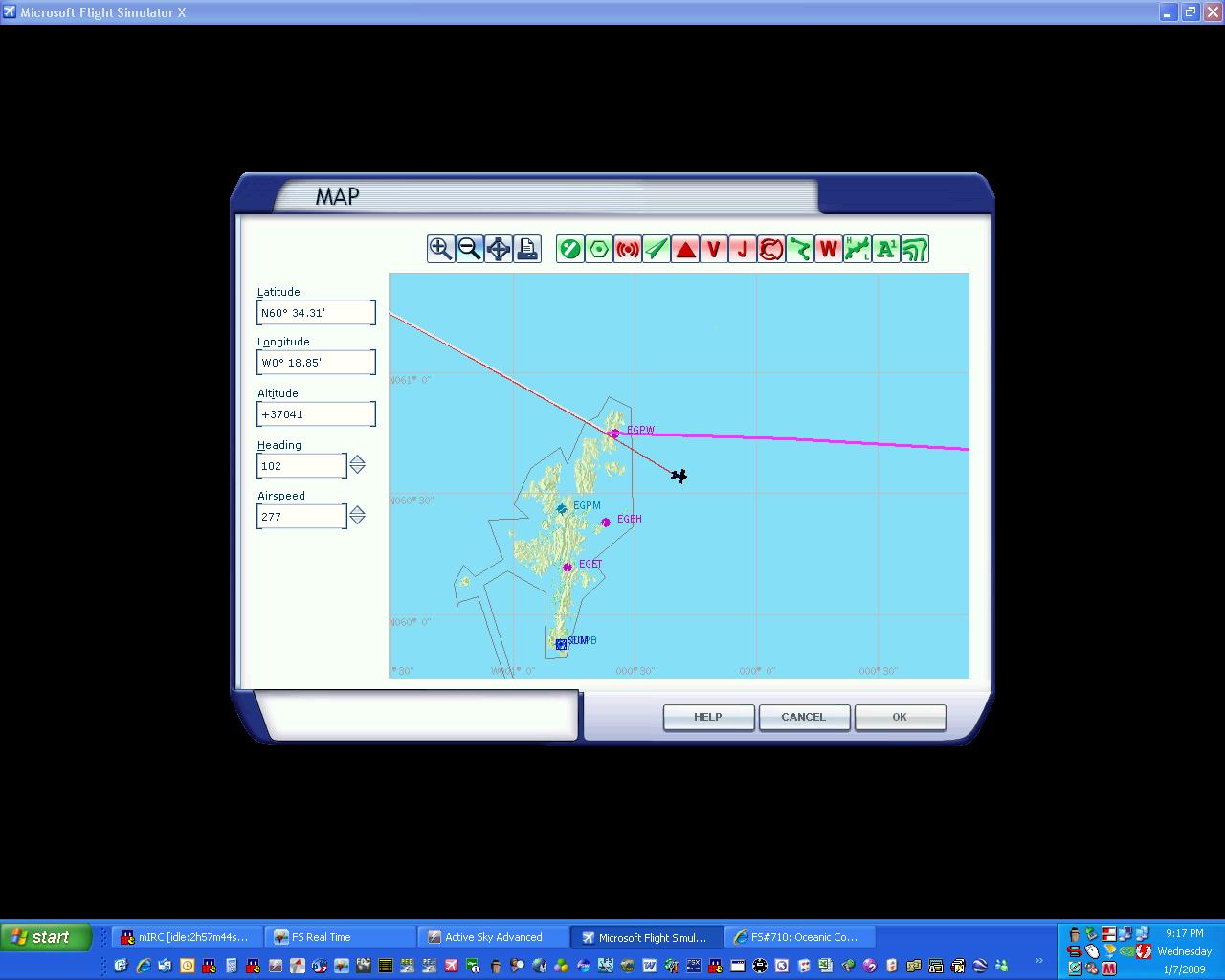Viewport: 1225px width, 980px height.
Task: Toggle ILS feathers layer
Action: 656,249
